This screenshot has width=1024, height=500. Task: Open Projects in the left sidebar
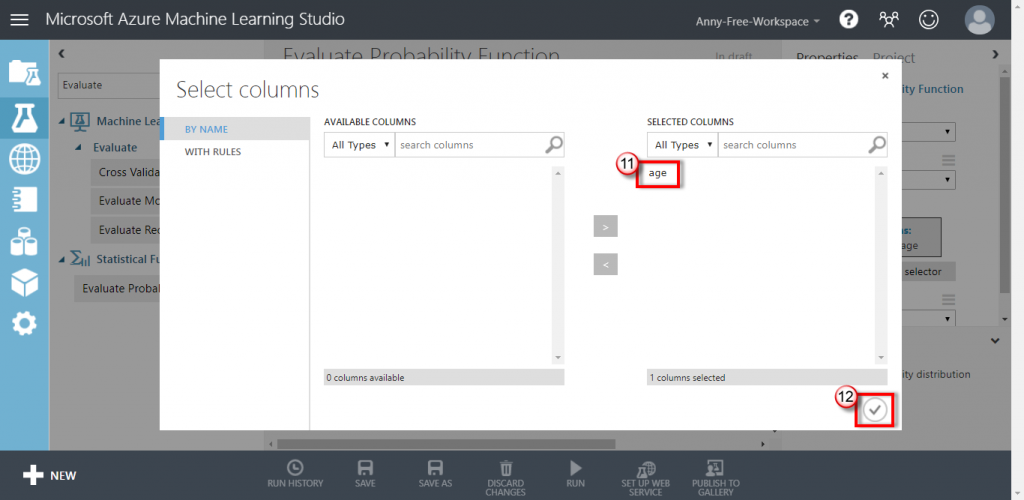coord(24,72)
